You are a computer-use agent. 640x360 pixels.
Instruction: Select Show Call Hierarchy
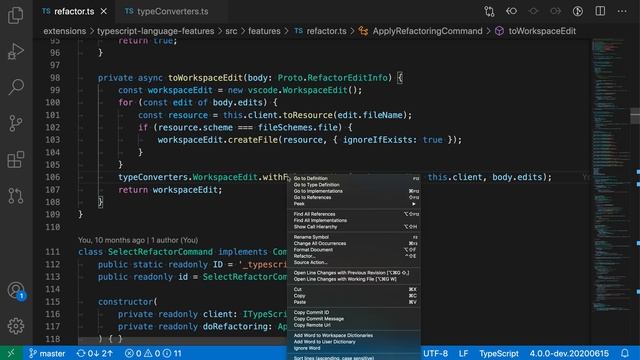(354, 227)
